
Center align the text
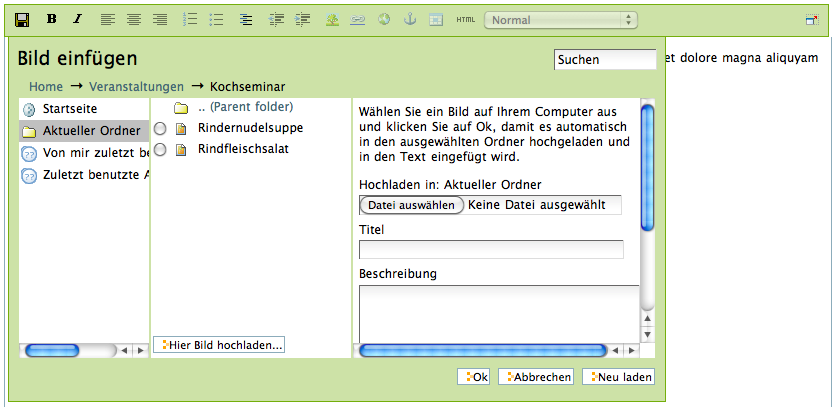134,20
